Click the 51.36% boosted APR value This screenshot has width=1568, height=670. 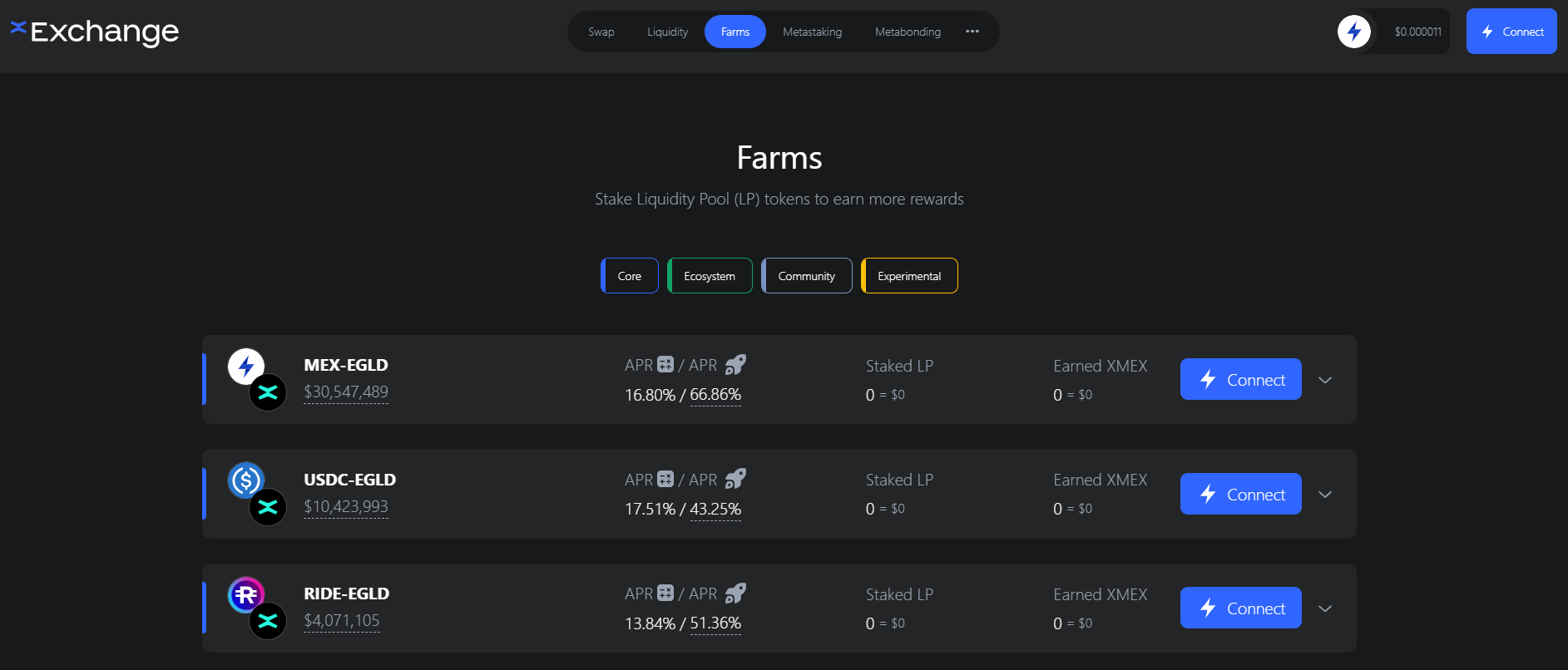tap(715, 623)
